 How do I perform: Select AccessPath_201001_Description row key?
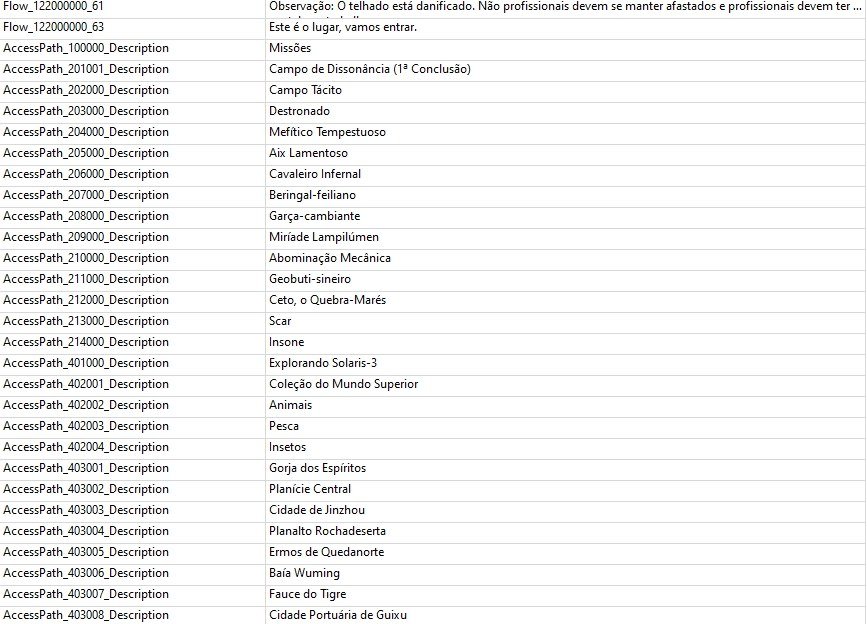[132, 70]
